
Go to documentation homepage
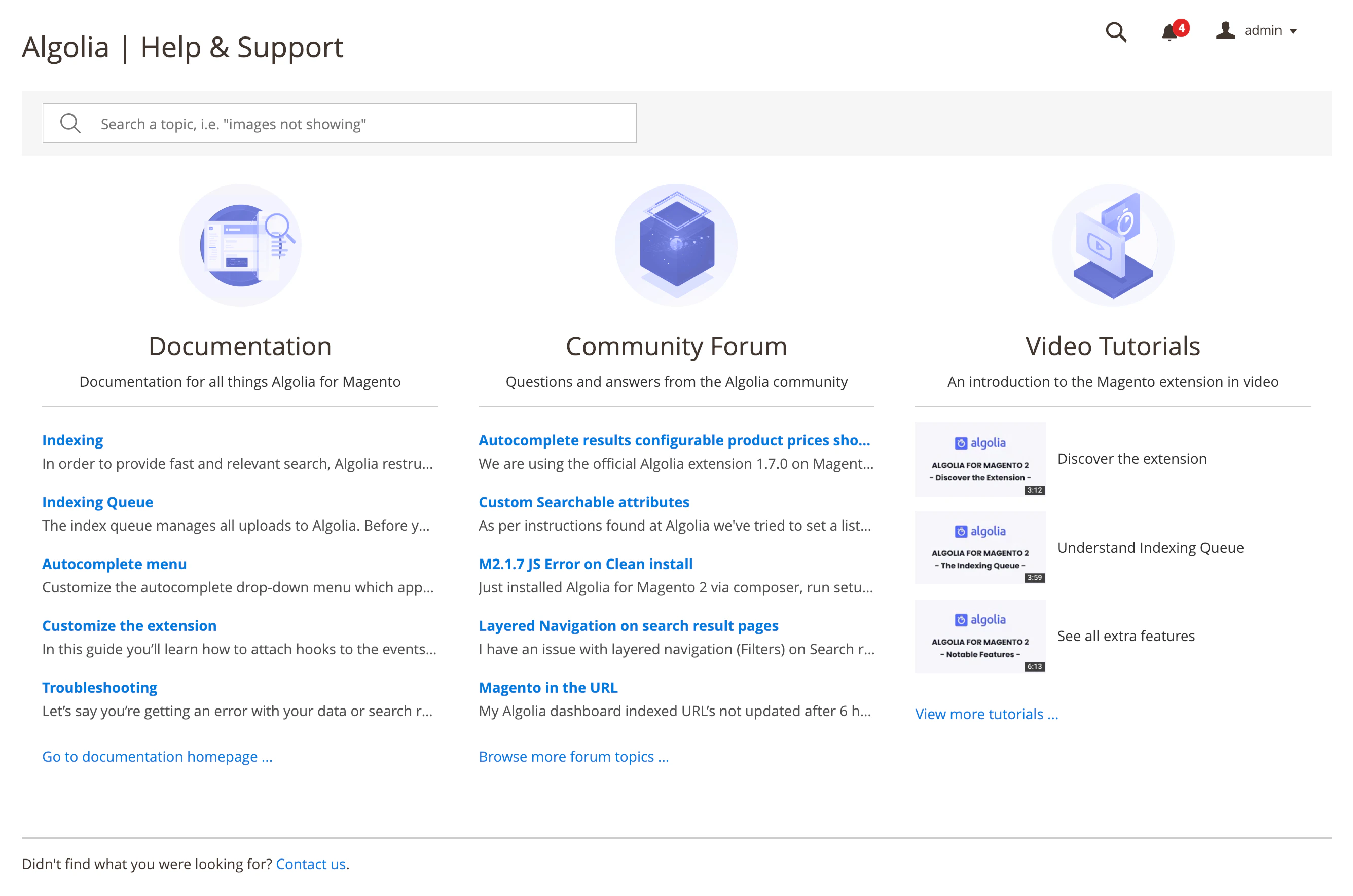157,756
